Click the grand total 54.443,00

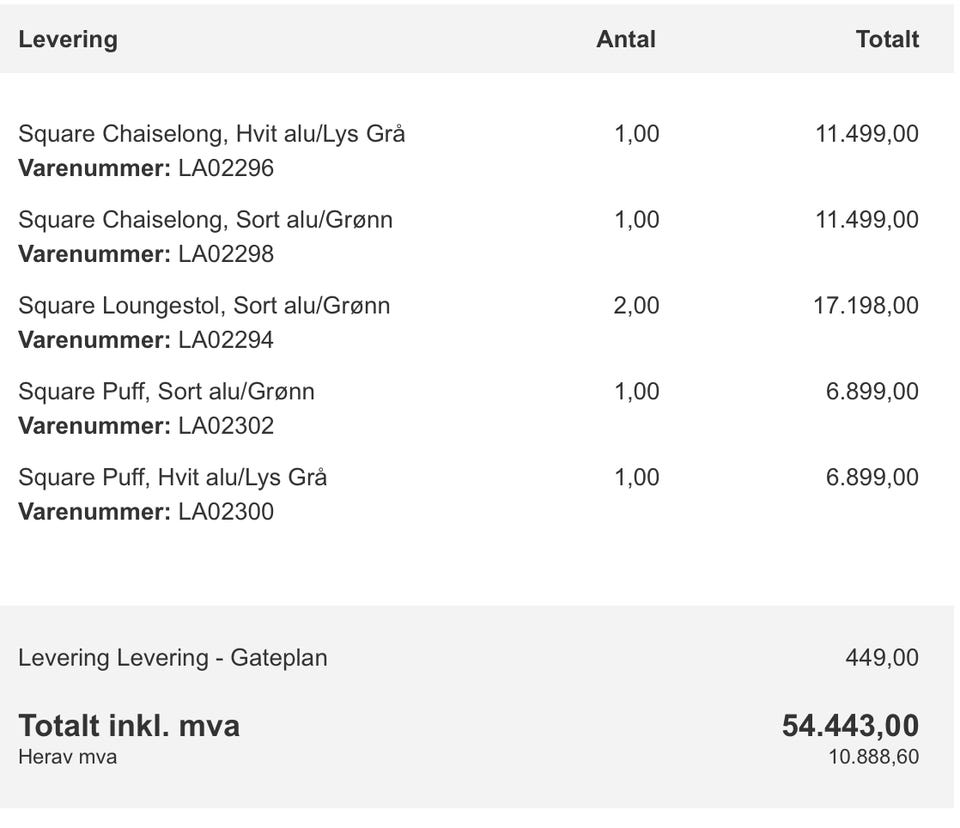850,726
